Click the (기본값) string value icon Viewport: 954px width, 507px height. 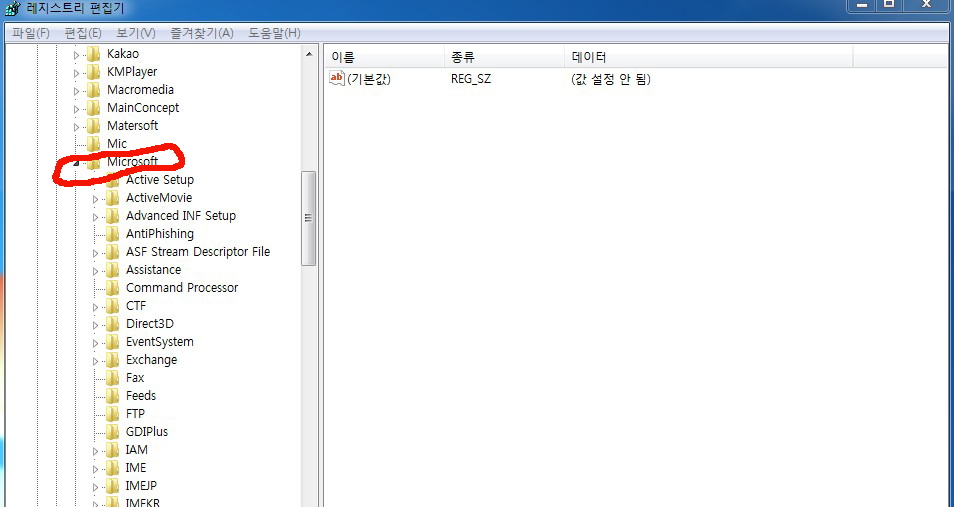pyautogui.click(x=337, y=79)
